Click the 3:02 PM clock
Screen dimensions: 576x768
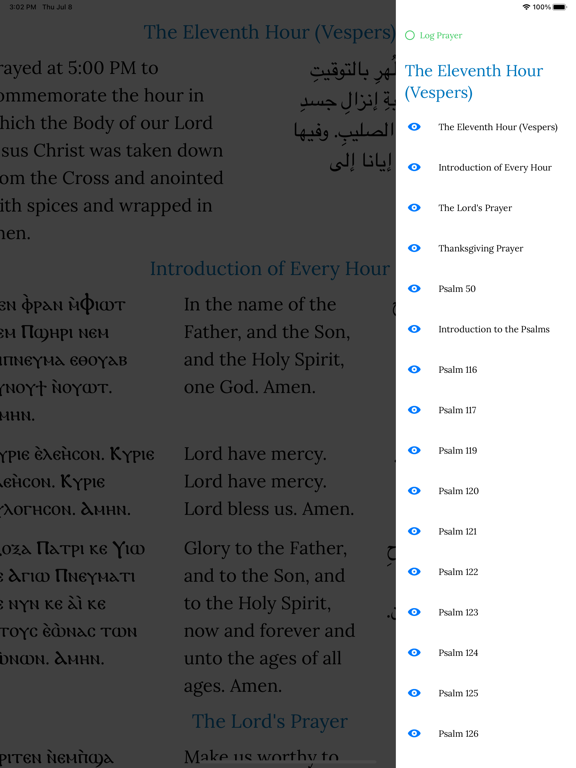23,7
